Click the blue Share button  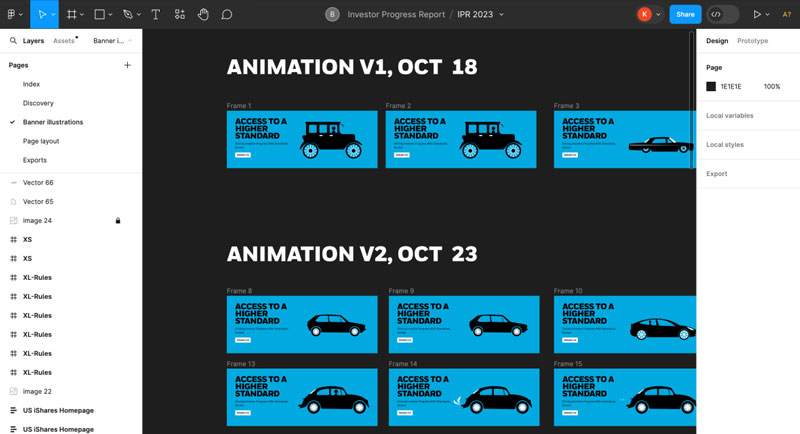pos(685,14)
